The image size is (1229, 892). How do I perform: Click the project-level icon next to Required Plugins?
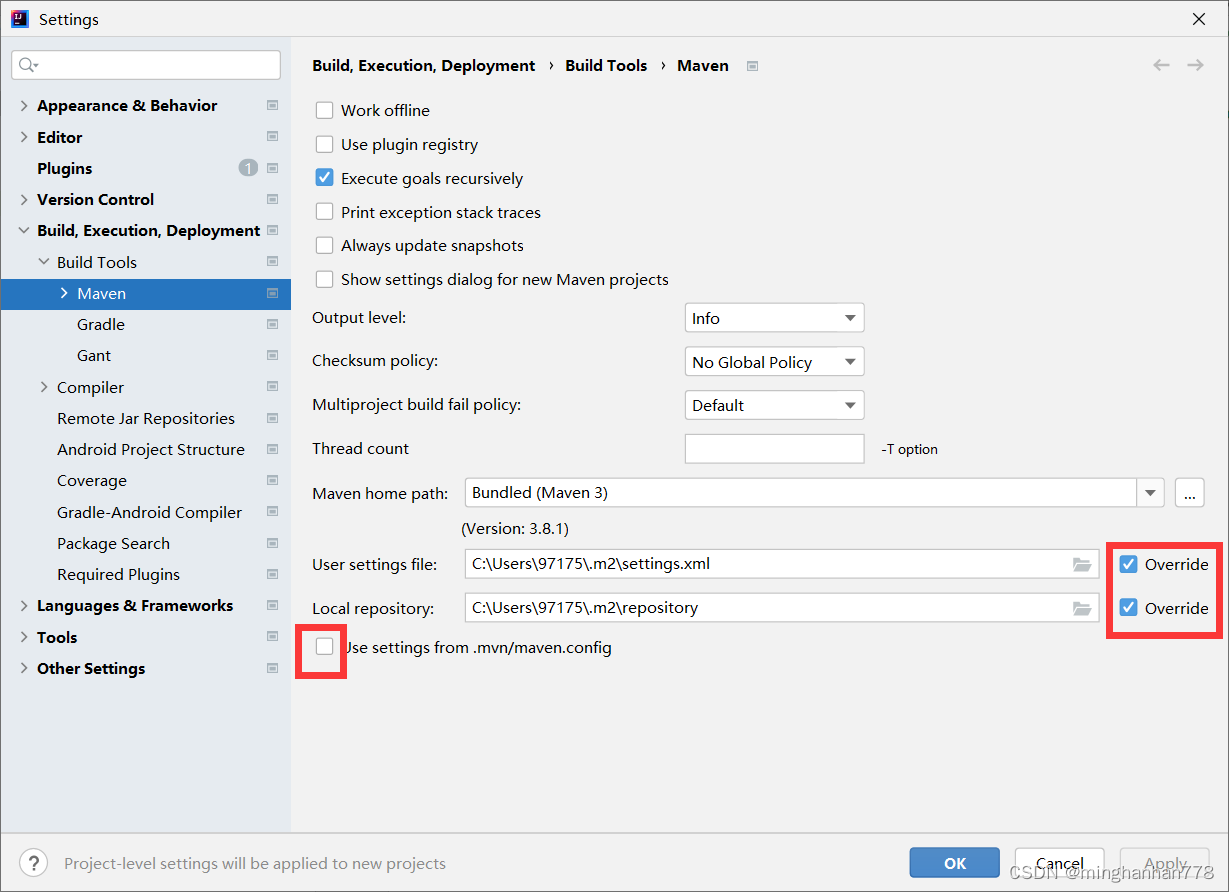point(272,574)
